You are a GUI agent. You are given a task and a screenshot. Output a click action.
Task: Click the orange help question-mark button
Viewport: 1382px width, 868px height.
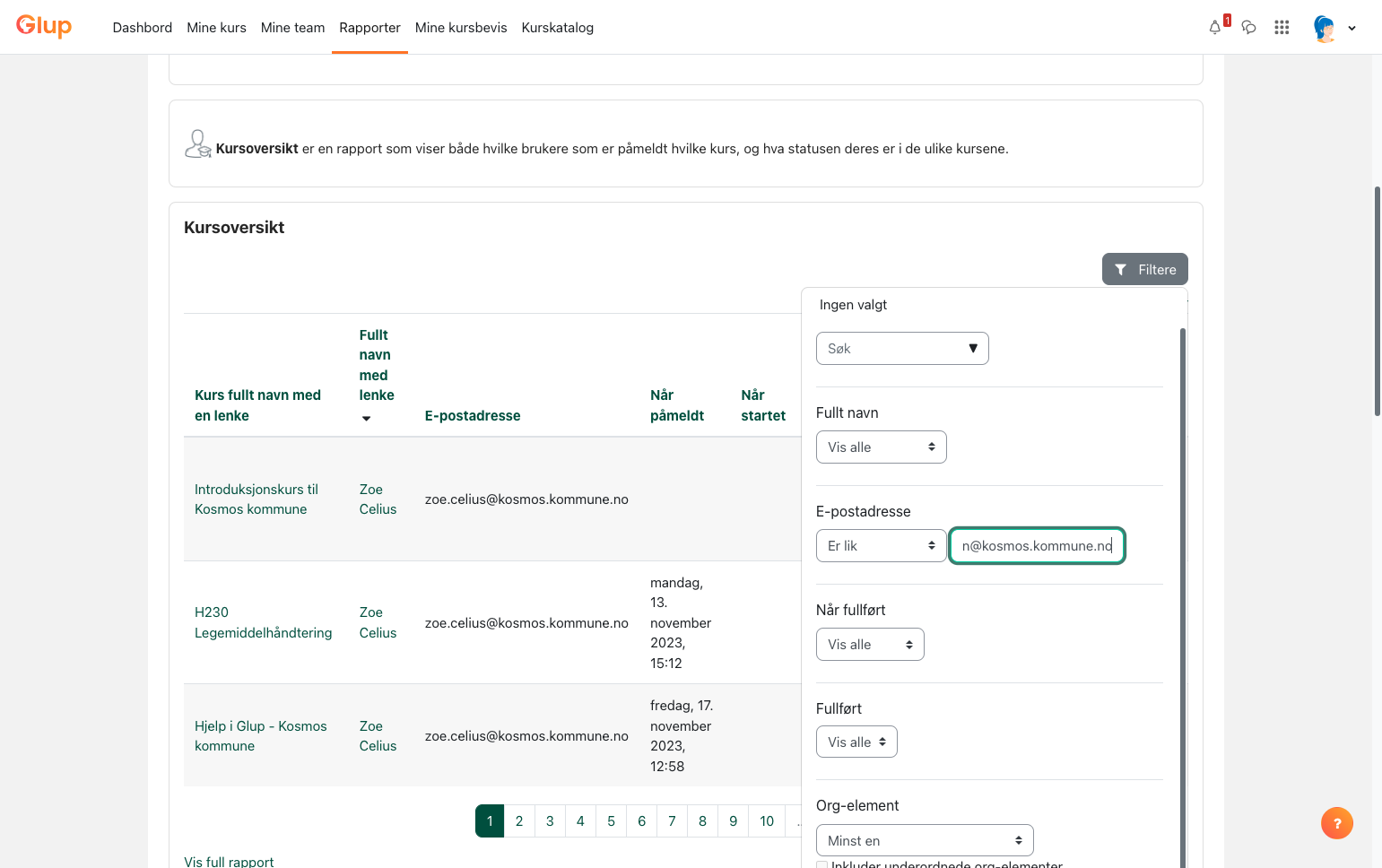[x=1337, y=823]
